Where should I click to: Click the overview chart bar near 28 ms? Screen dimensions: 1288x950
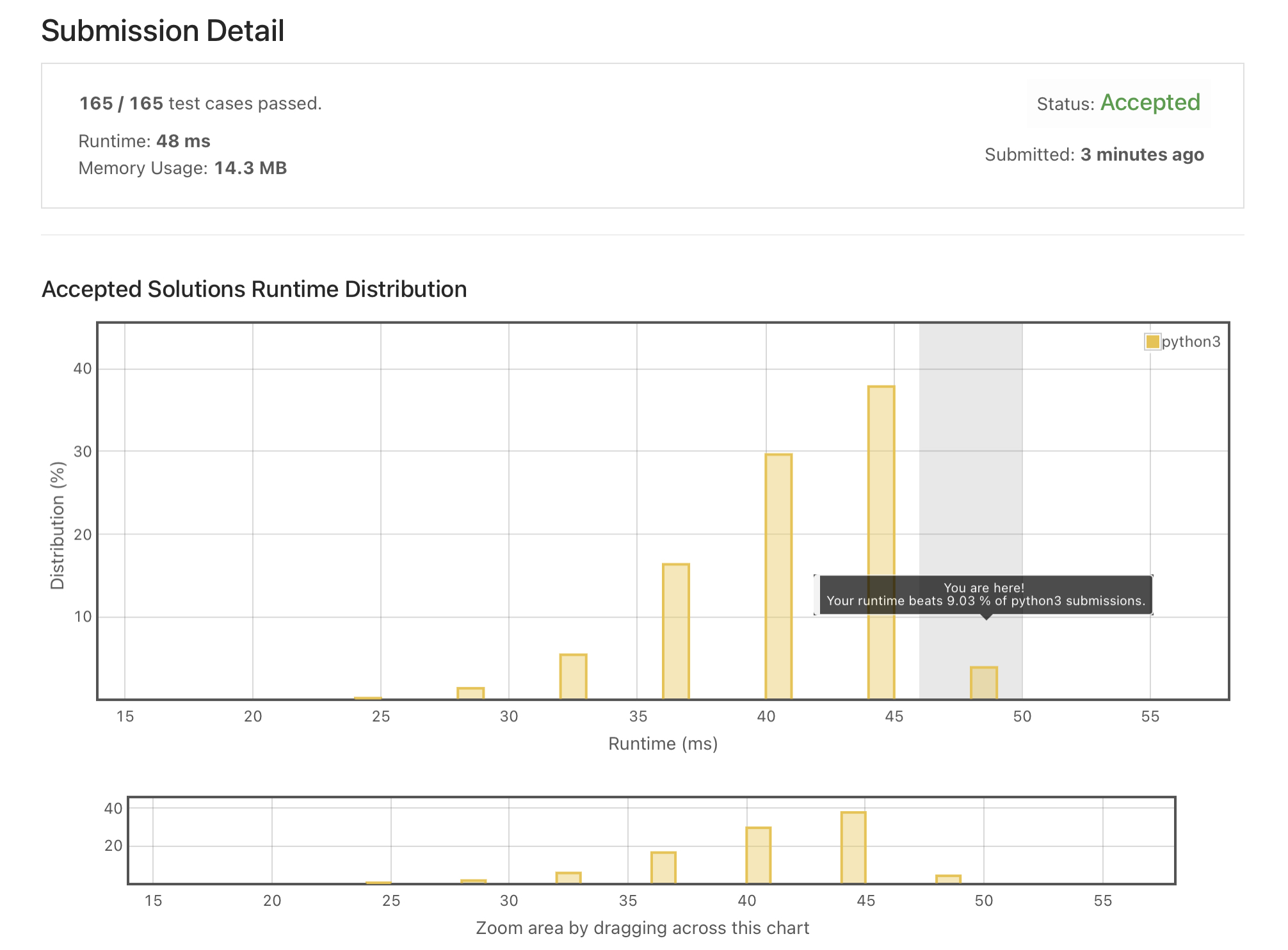tap(474, 882)
